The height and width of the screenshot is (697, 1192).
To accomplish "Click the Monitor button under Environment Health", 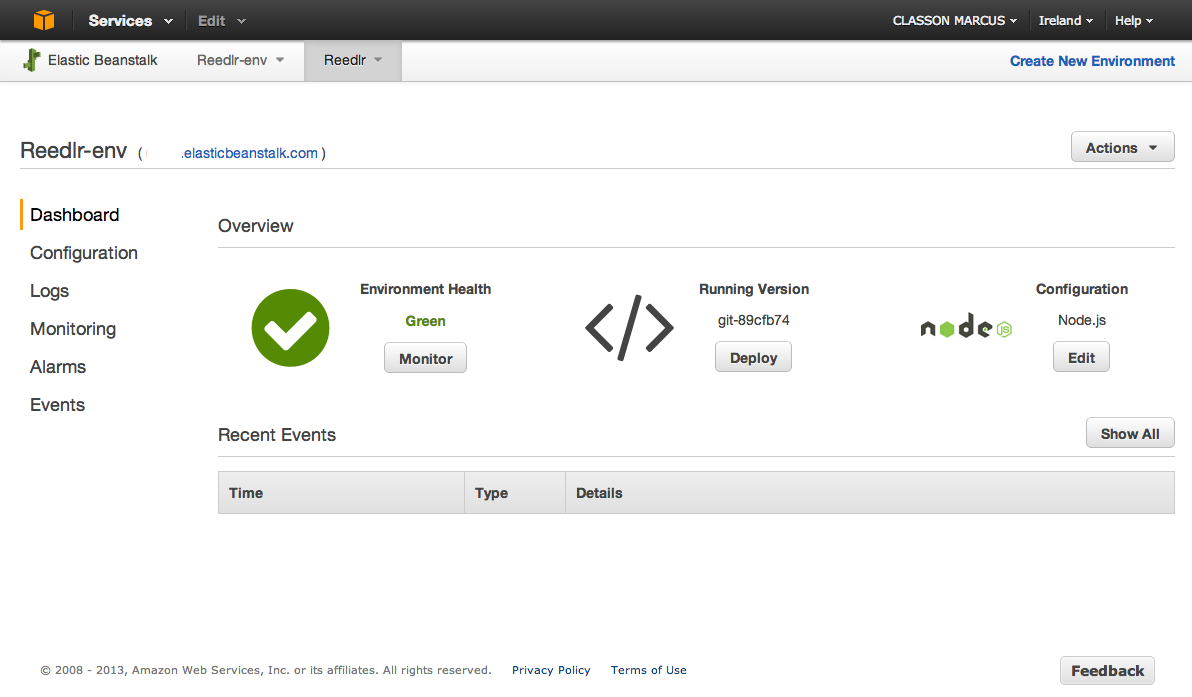I will tap(425, 358).
